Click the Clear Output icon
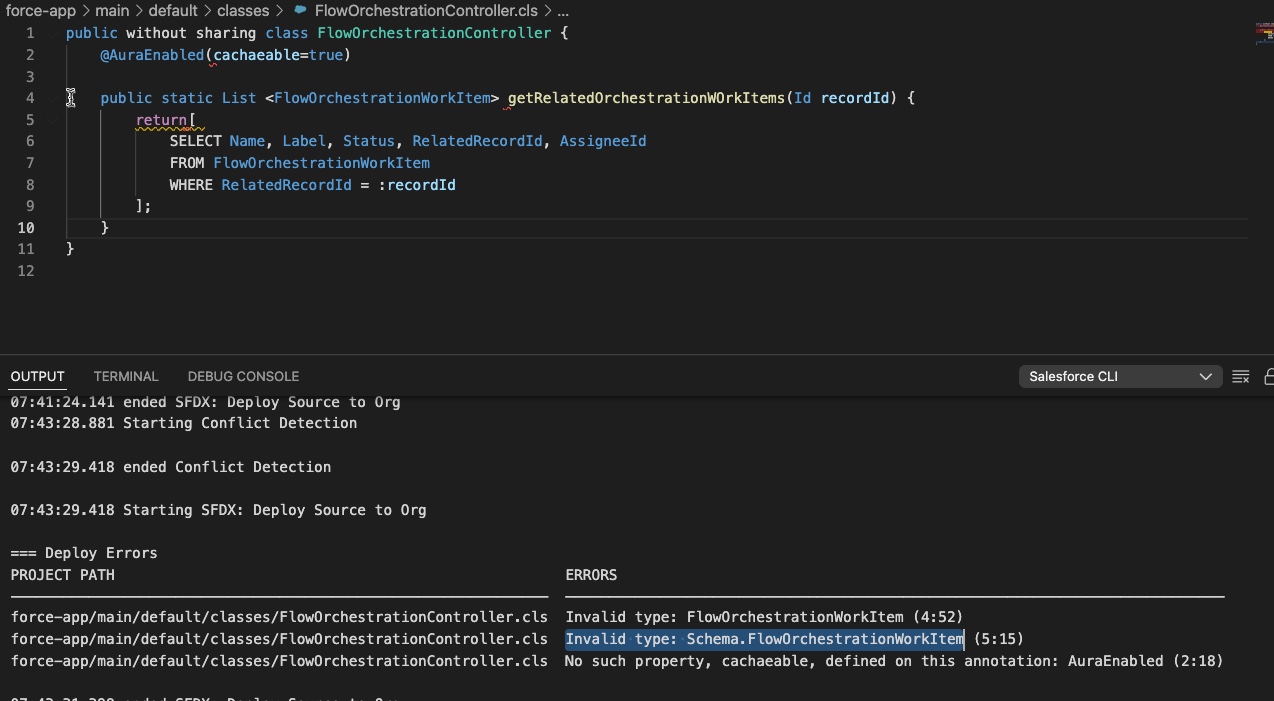Viewport: 1274px width, 701px height. [x=1241, y=377]
